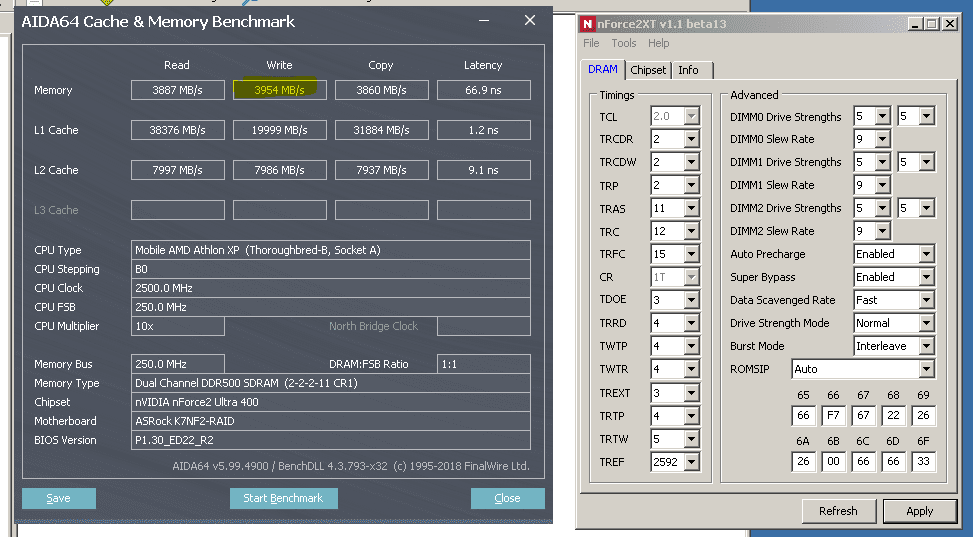This screenshot has height=537, width=973.
Task: Expand the TRC timing dropdown
Action: [x=691, y=231]
